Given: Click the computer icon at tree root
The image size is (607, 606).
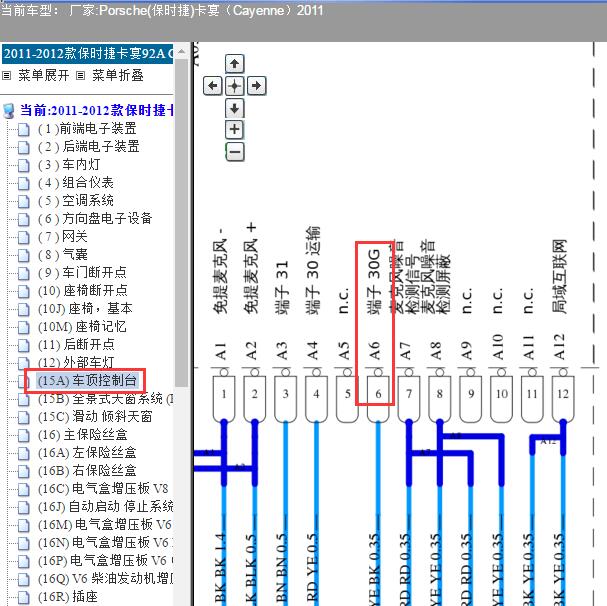Looking at the screenshot, I should point(9,111).
